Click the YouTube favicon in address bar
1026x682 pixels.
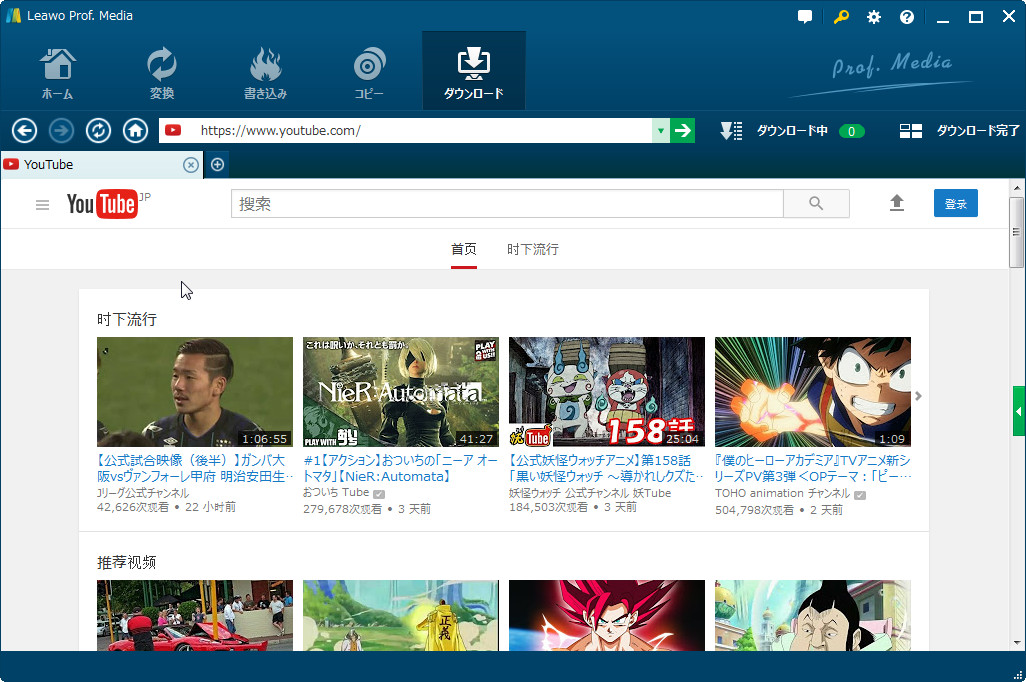(173, 130)
